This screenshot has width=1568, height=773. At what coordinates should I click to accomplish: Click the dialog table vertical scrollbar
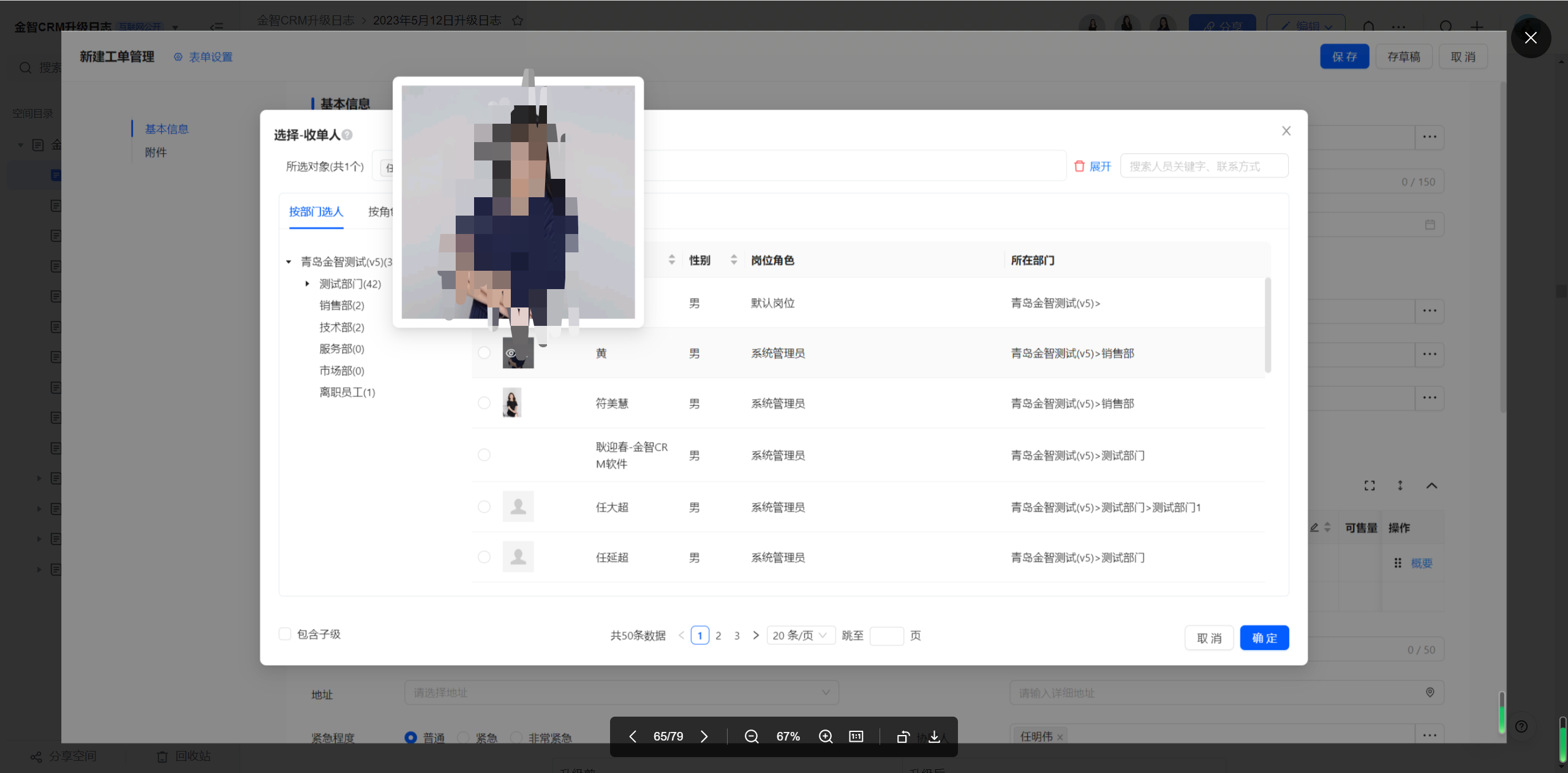[x=1267, y=325]
